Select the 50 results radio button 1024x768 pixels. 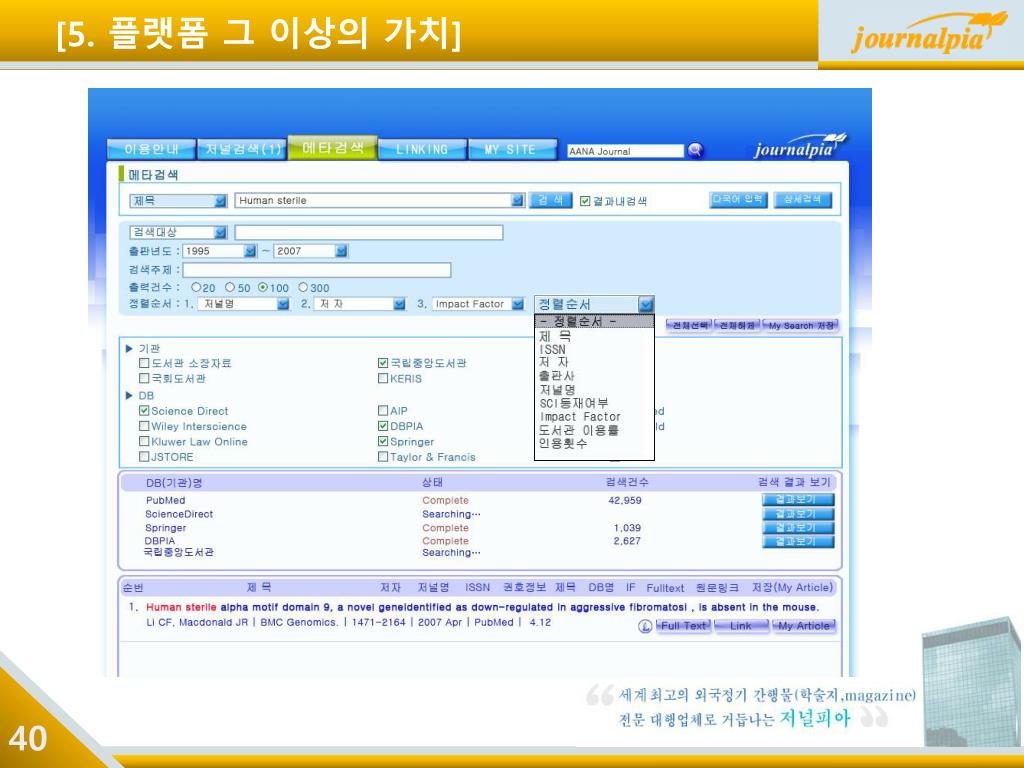(x=230, y=287)
